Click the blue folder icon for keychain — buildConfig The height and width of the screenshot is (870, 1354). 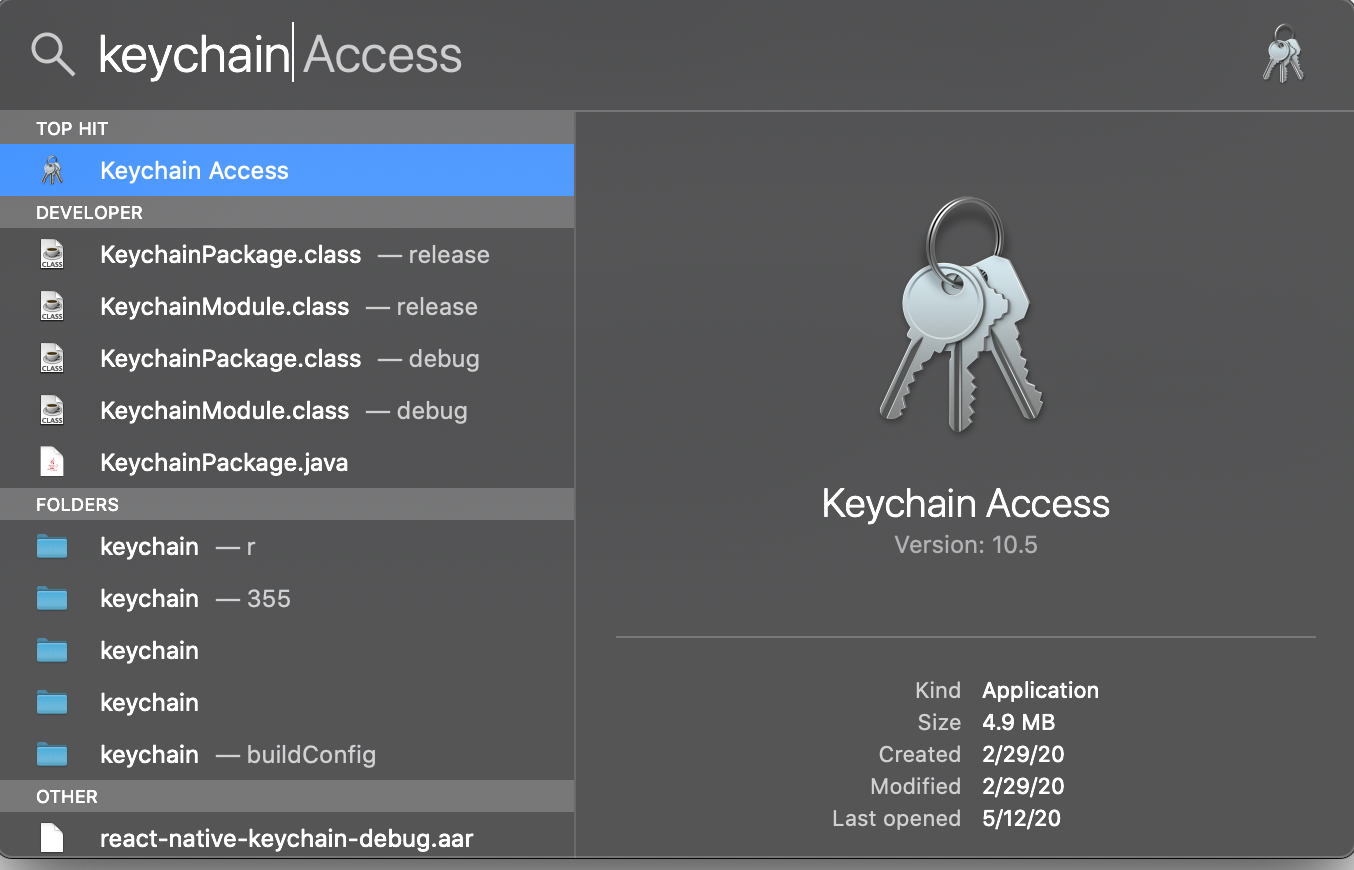tap(52, 754)
